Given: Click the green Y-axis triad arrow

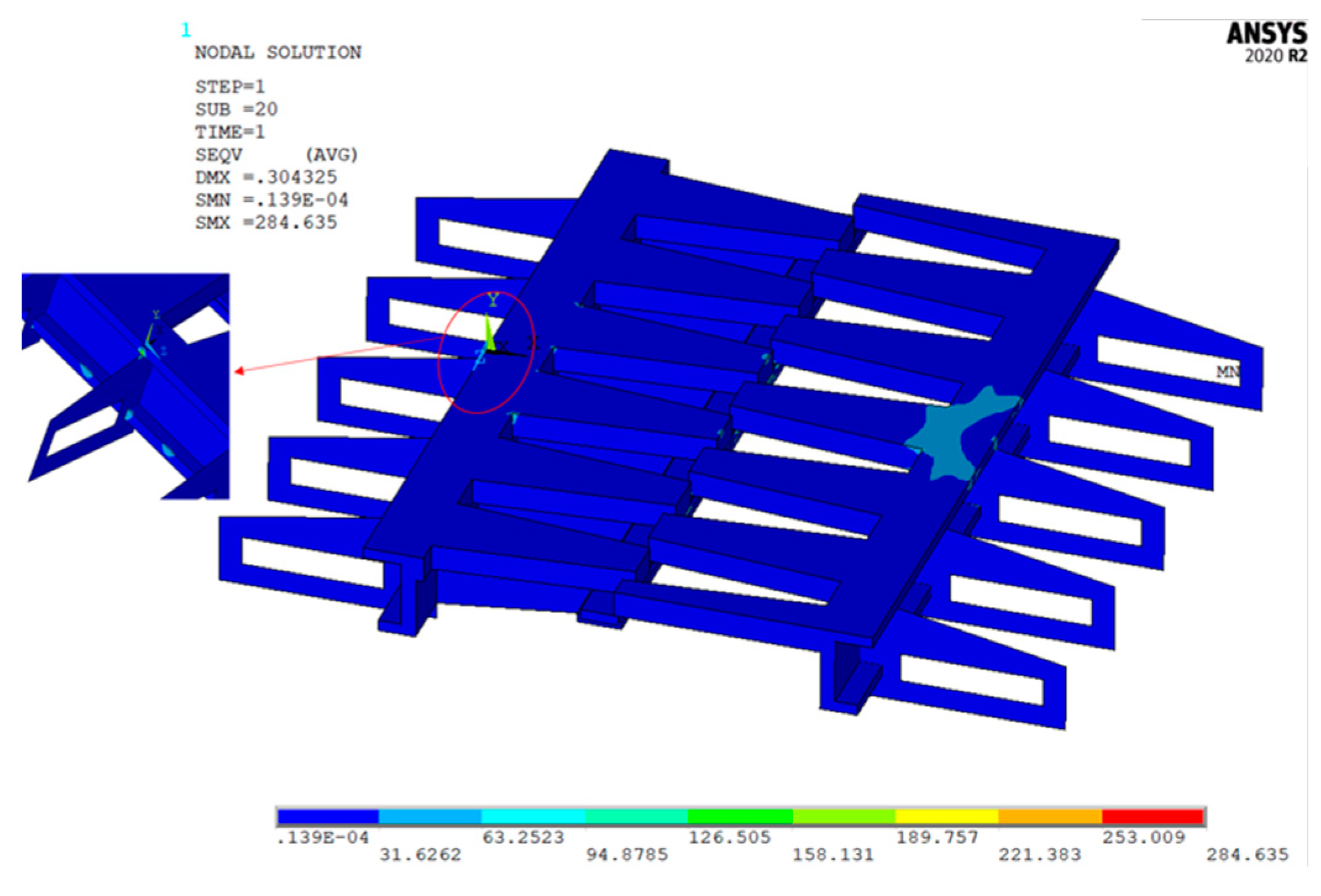Looking at the screenshot, I should [489, 332].
